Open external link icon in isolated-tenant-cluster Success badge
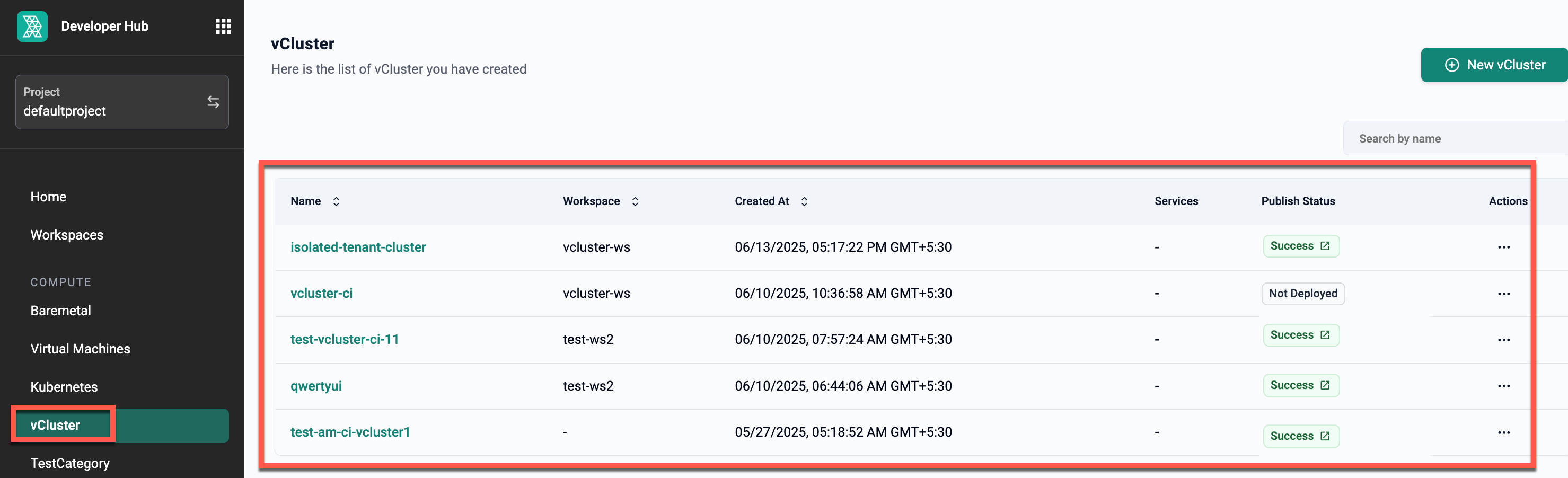 1325,246
